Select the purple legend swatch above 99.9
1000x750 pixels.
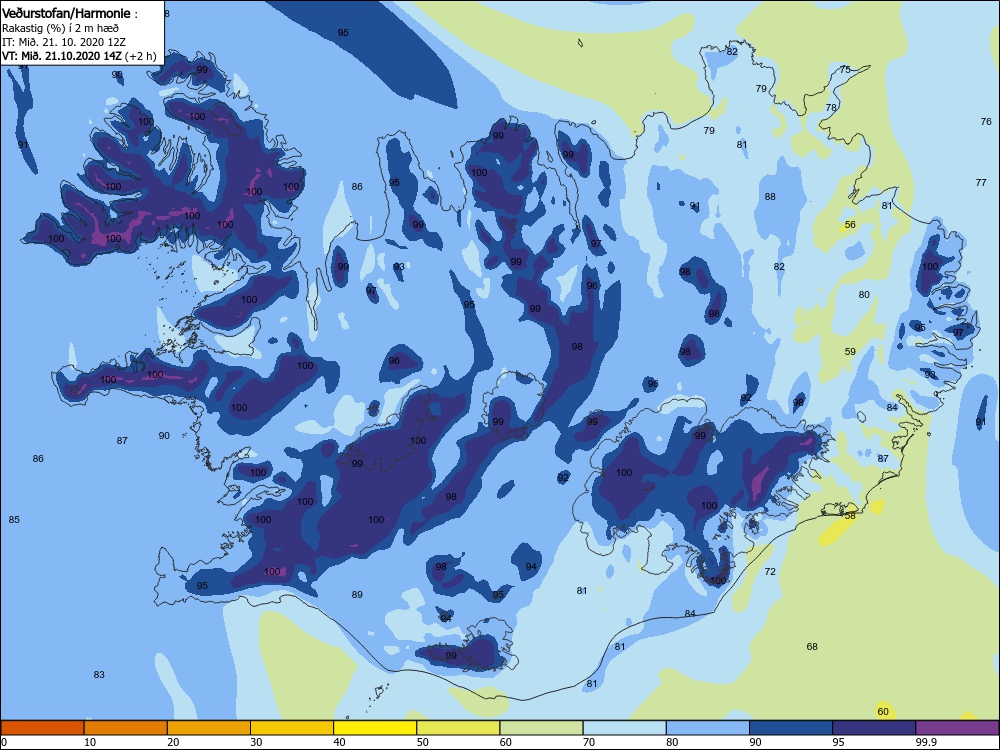pyautogui.click(x=957, y=728)
